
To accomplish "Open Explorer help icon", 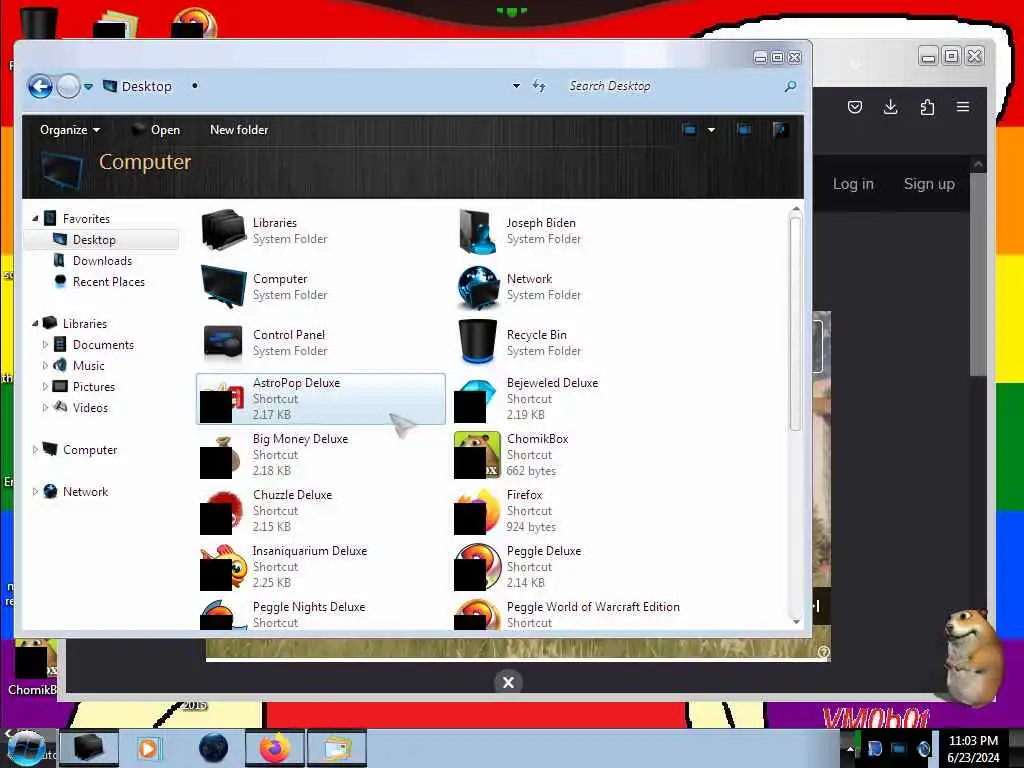I will click(780, 130).
